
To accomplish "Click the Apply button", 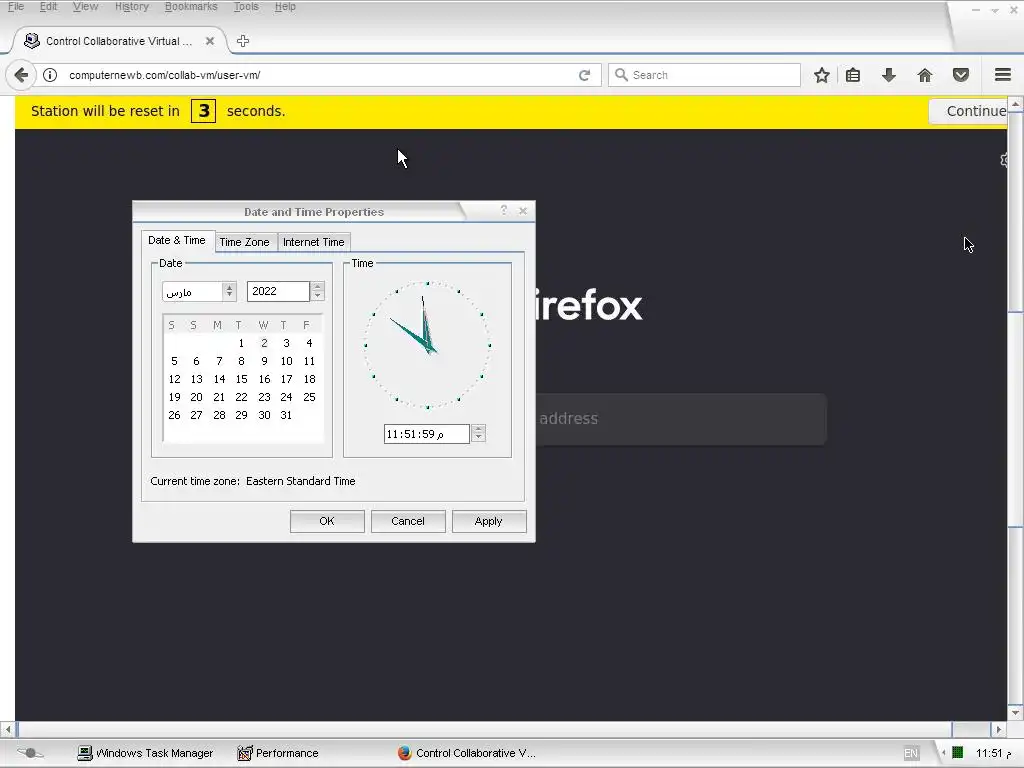I will 489,521.
